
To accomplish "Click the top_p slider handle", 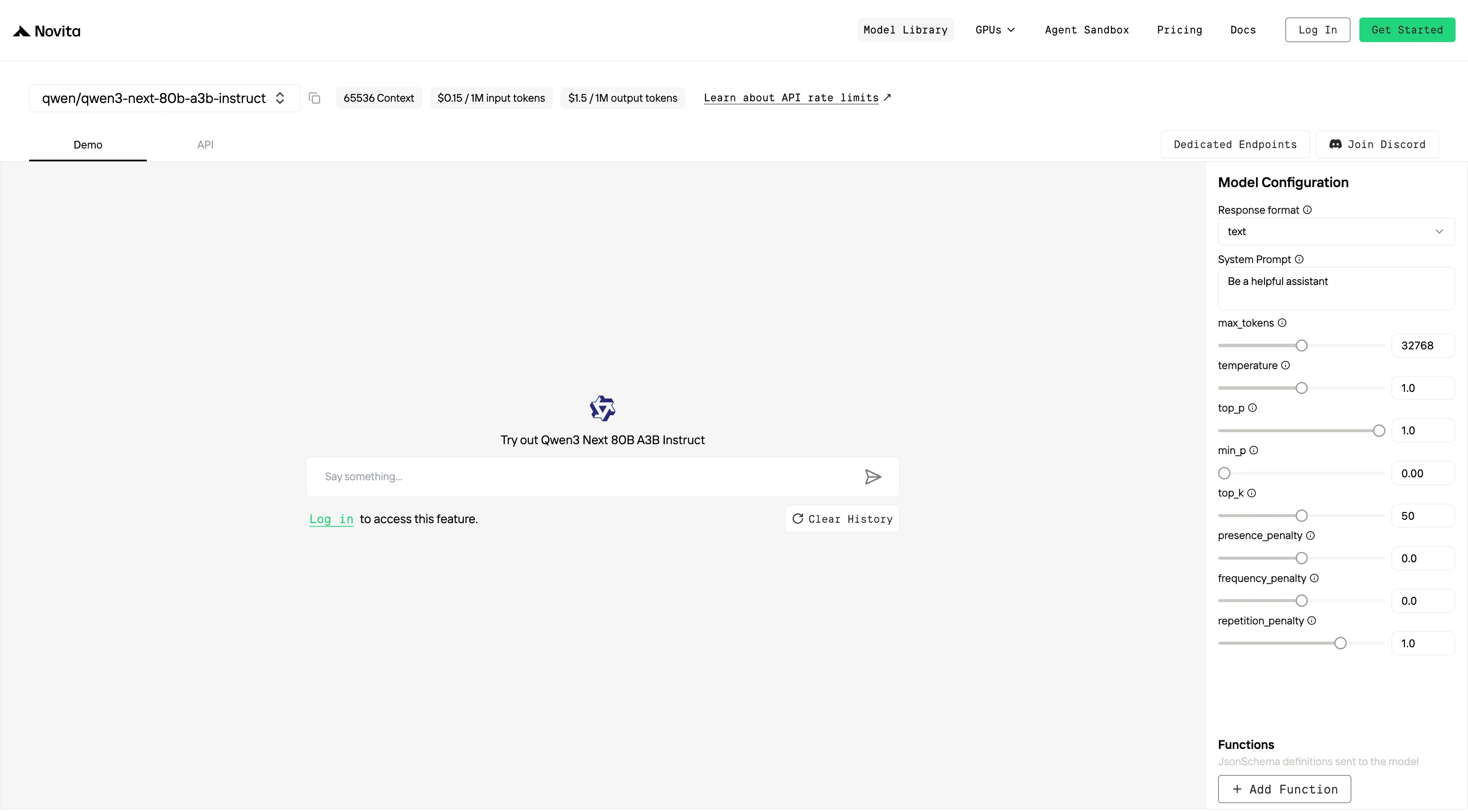I will click(1379, 431).
